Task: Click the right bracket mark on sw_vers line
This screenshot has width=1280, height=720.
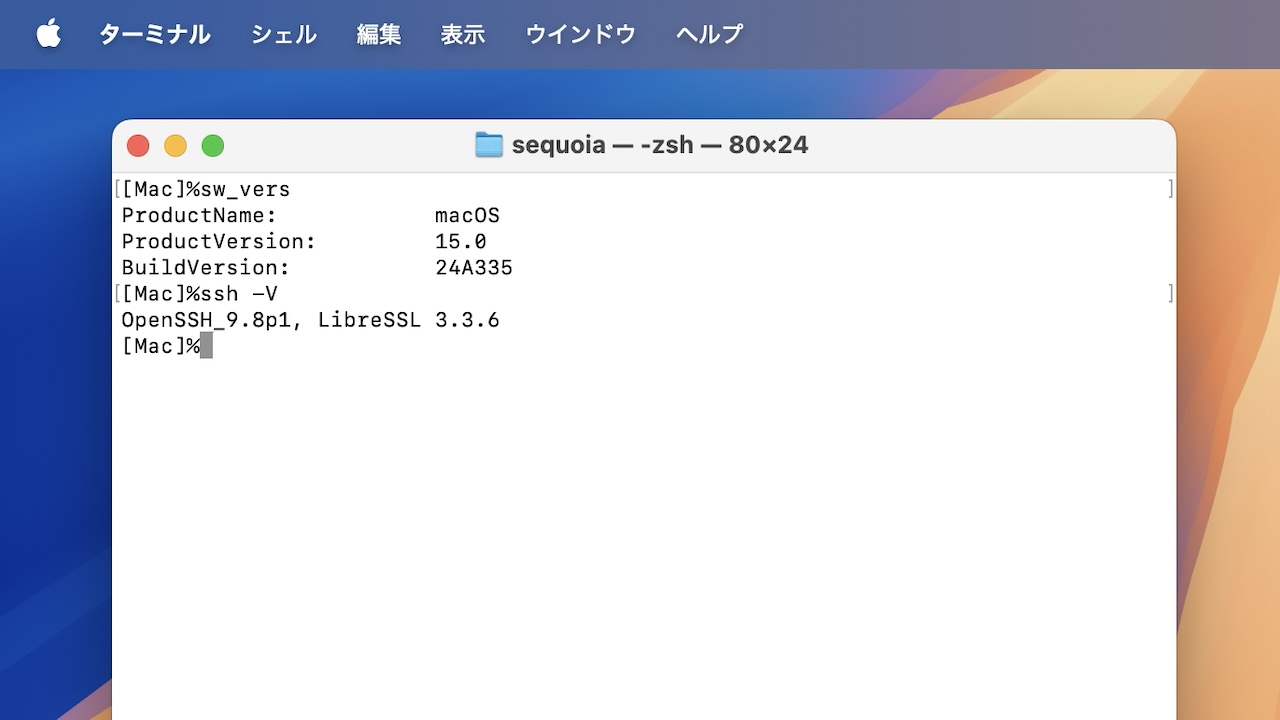Action: pyautogui.click(x=1170, y=189)
